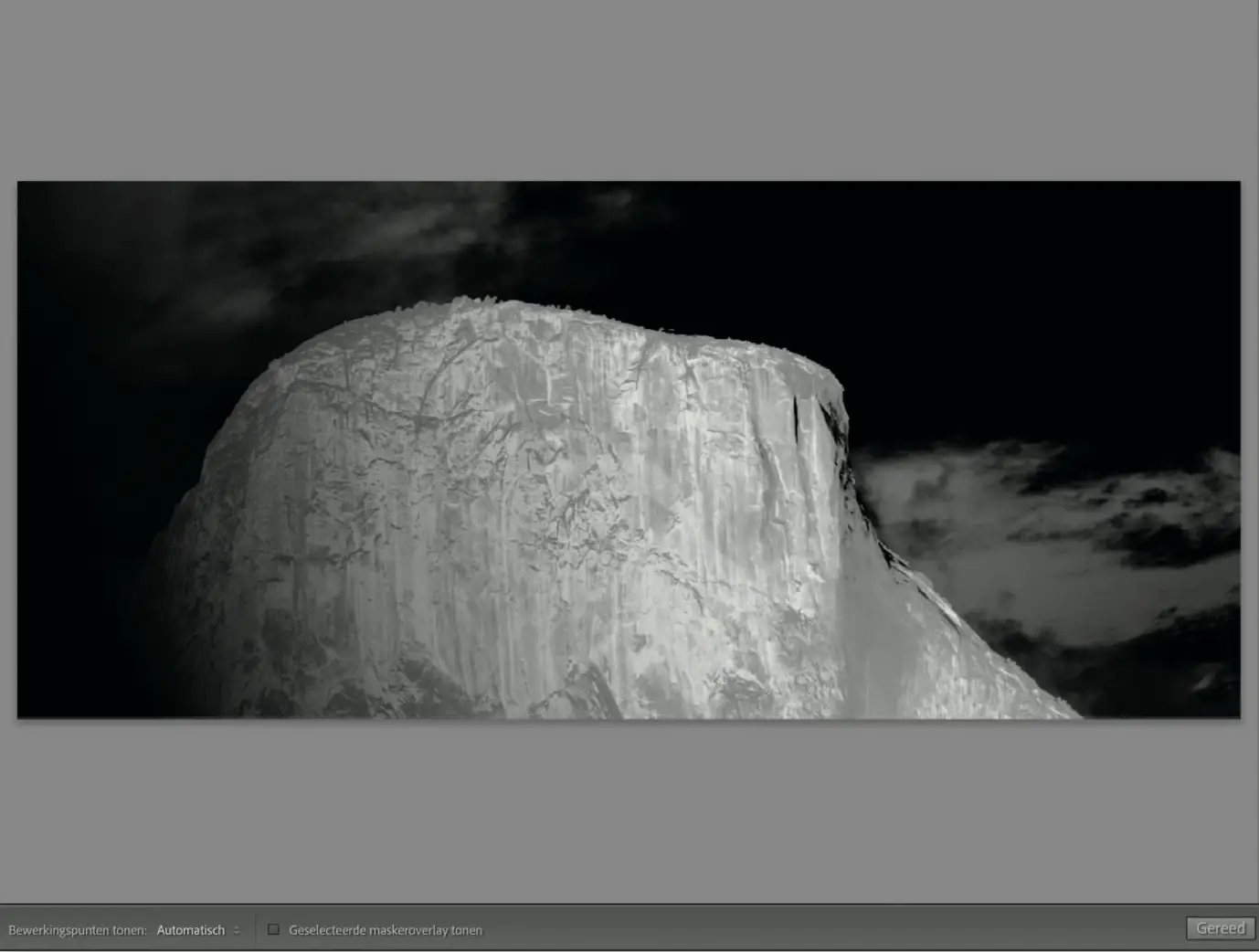1259x952 pixels.
Task: Click the 'Geselecteerde maskeroverlay tonen' label text
Action: [x=386, y=930]
